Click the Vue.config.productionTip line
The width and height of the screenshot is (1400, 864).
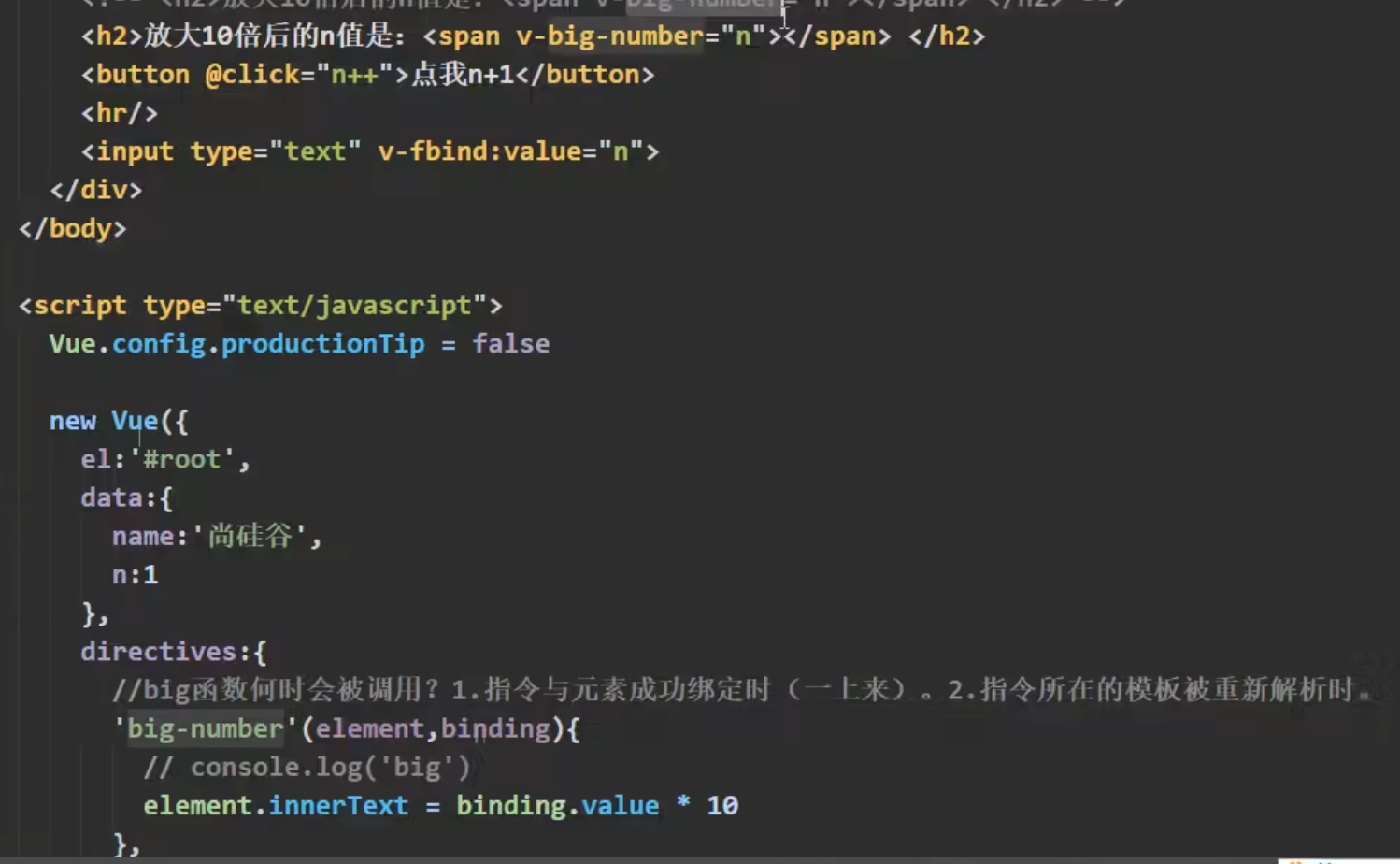236,343
